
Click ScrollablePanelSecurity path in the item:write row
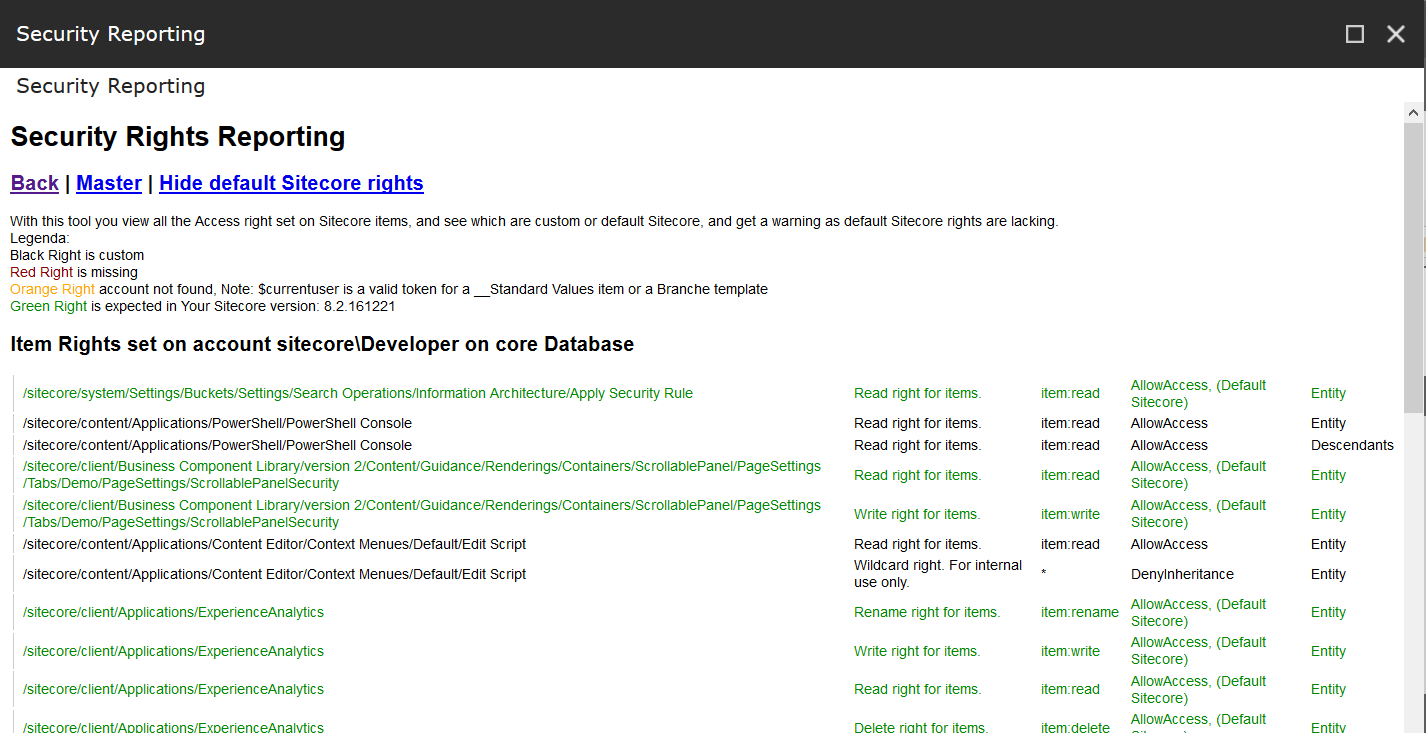tap(422, 514)
